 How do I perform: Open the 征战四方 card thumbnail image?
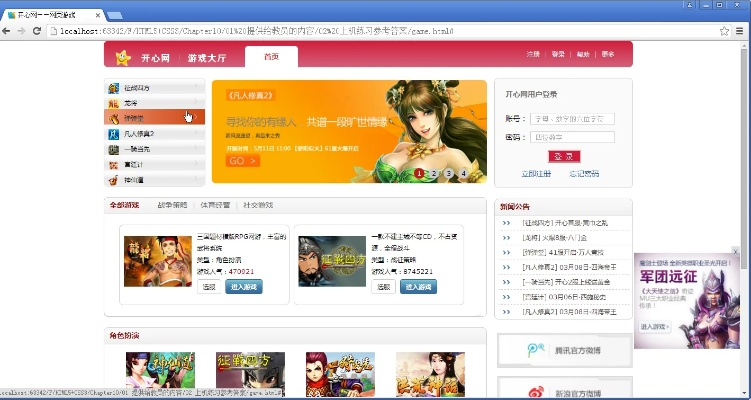(x=332, y=261)
